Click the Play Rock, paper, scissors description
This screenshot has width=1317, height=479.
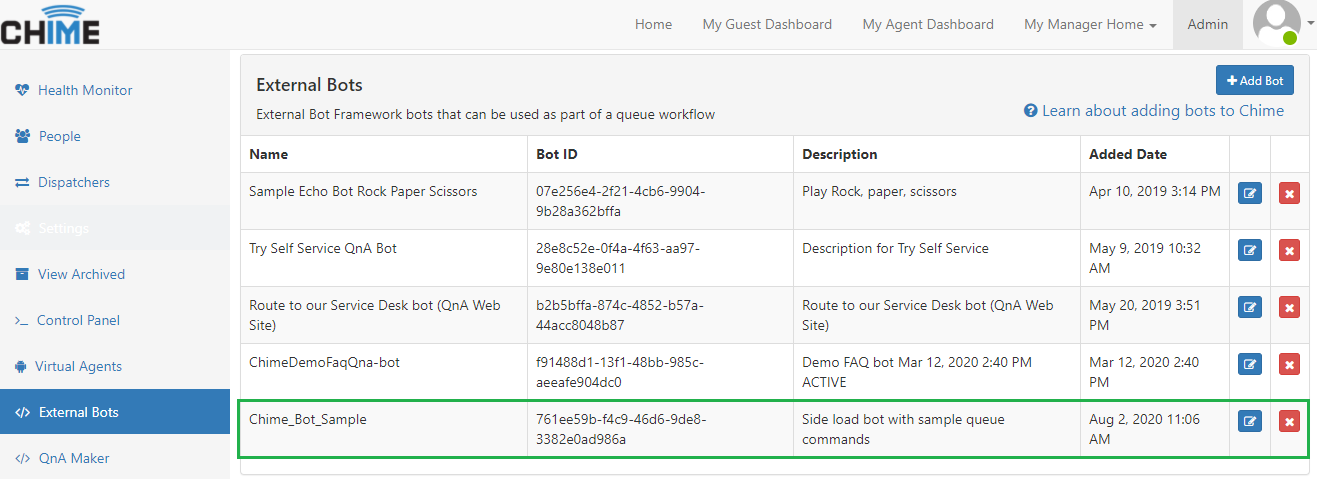[x=879, y=191]
